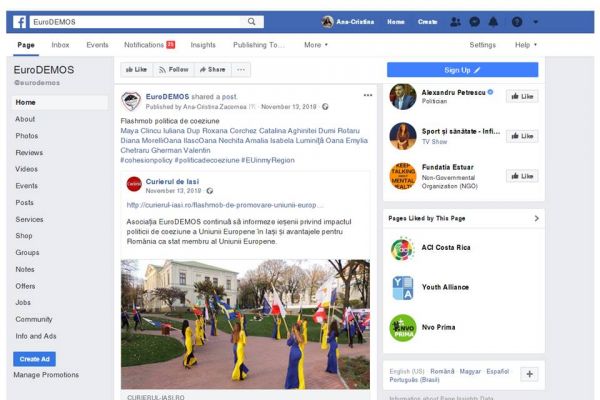Click the Create Ad button
The image size is (600, 400).
[x=34, y=359]
